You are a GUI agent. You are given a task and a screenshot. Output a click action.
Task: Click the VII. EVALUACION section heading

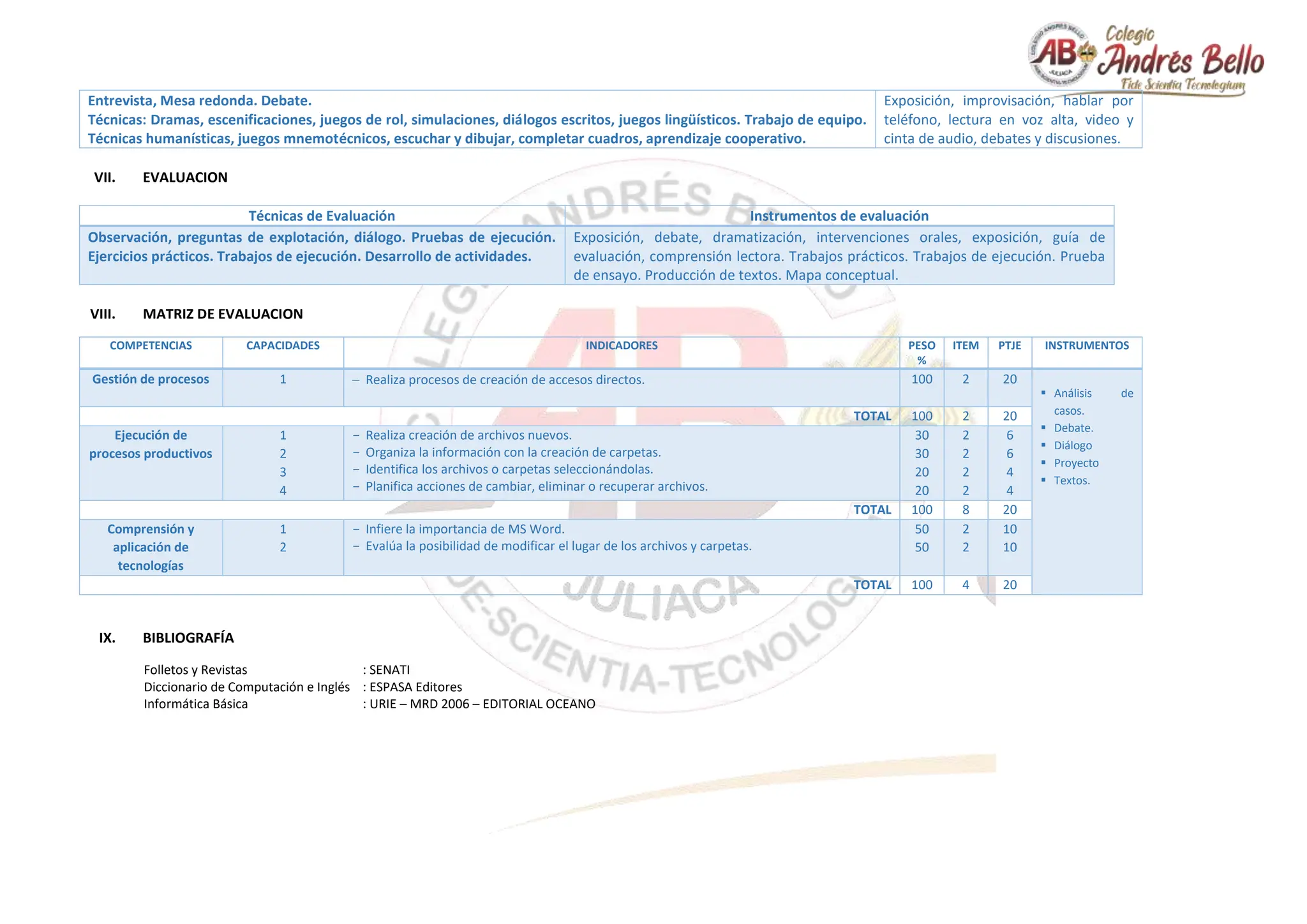184,177
